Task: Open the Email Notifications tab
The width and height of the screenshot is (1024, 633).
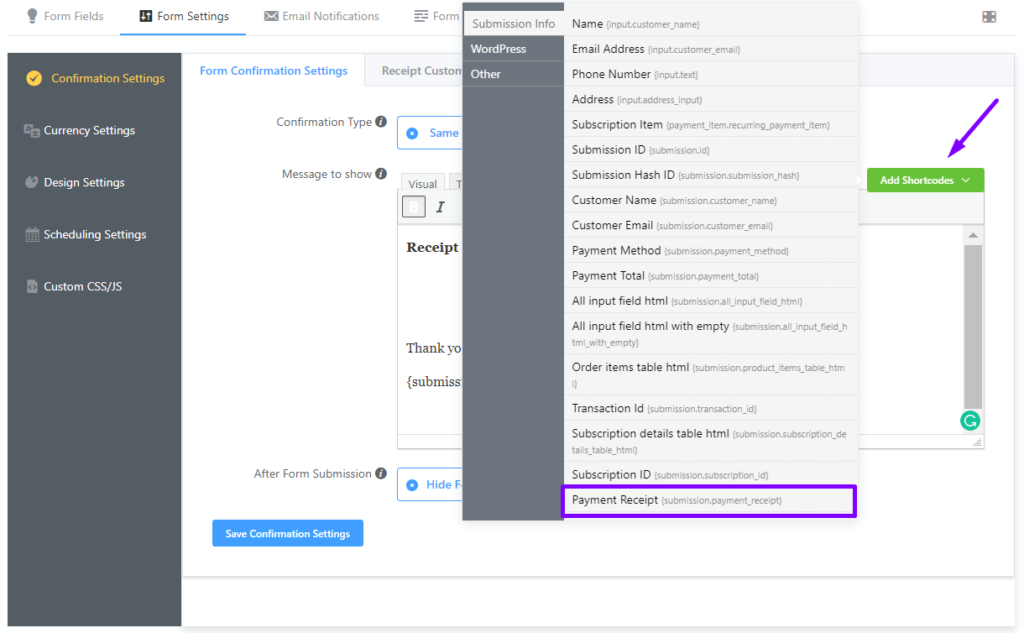Action: click(x=321, y=16)
